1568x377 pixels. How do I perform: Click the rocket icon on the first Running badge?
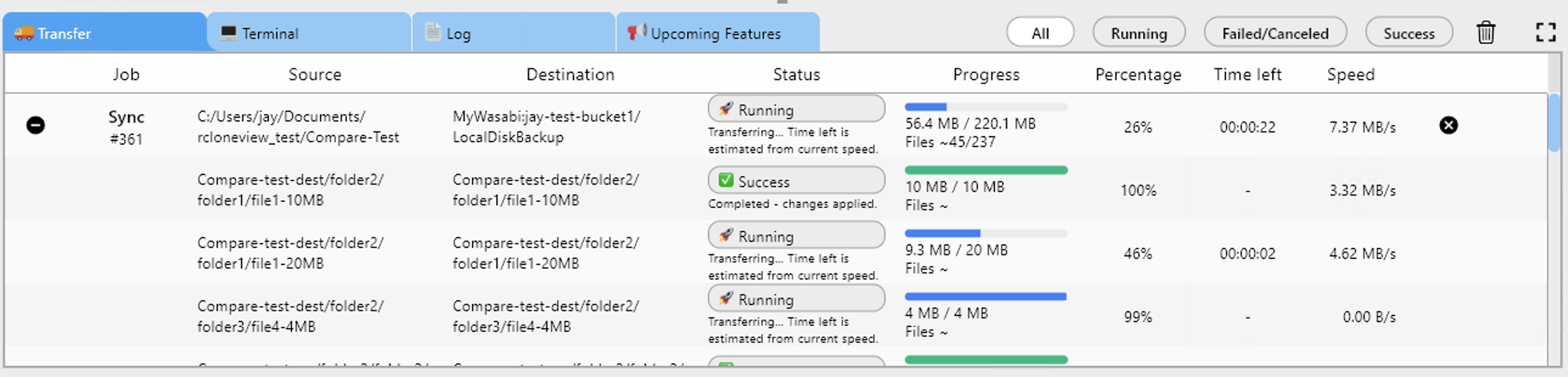(726, 109)
